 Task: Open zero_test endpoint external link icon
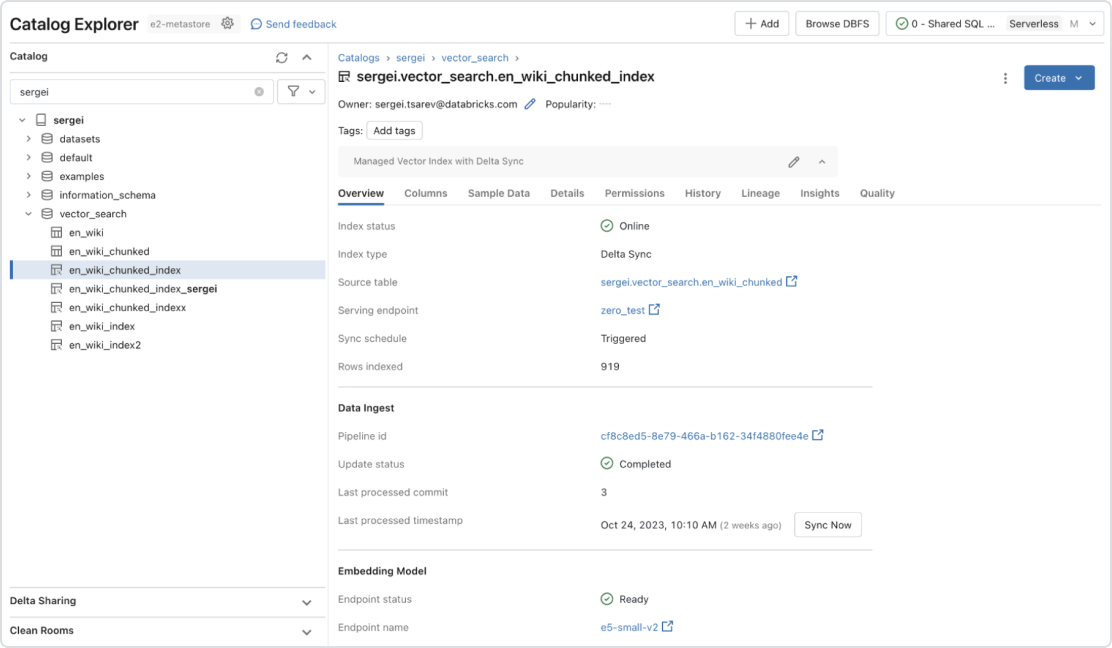(655, 310)
